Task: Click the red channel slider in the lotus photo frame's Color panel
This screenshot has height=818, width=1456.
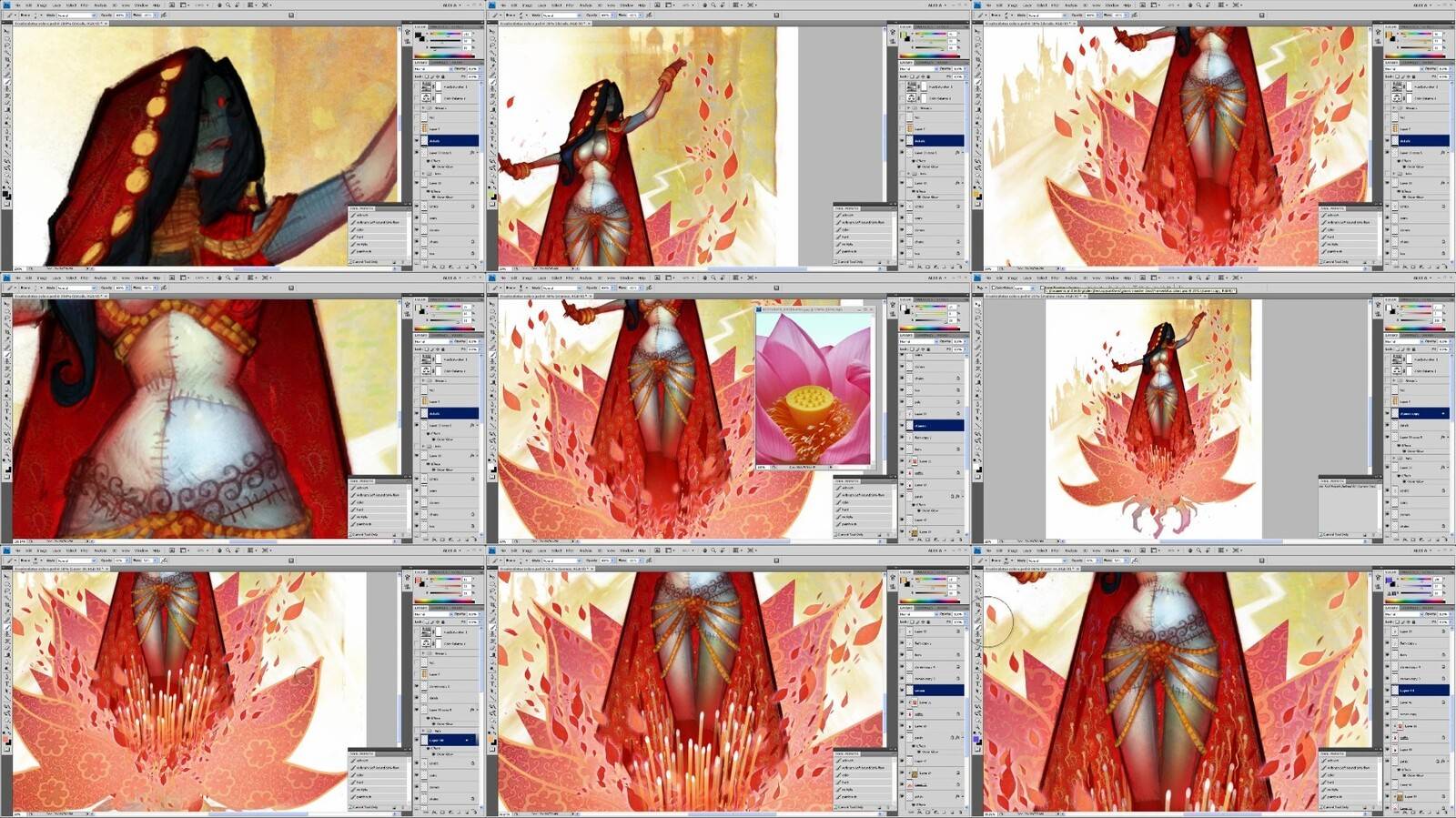Action: tap(930, 307)
